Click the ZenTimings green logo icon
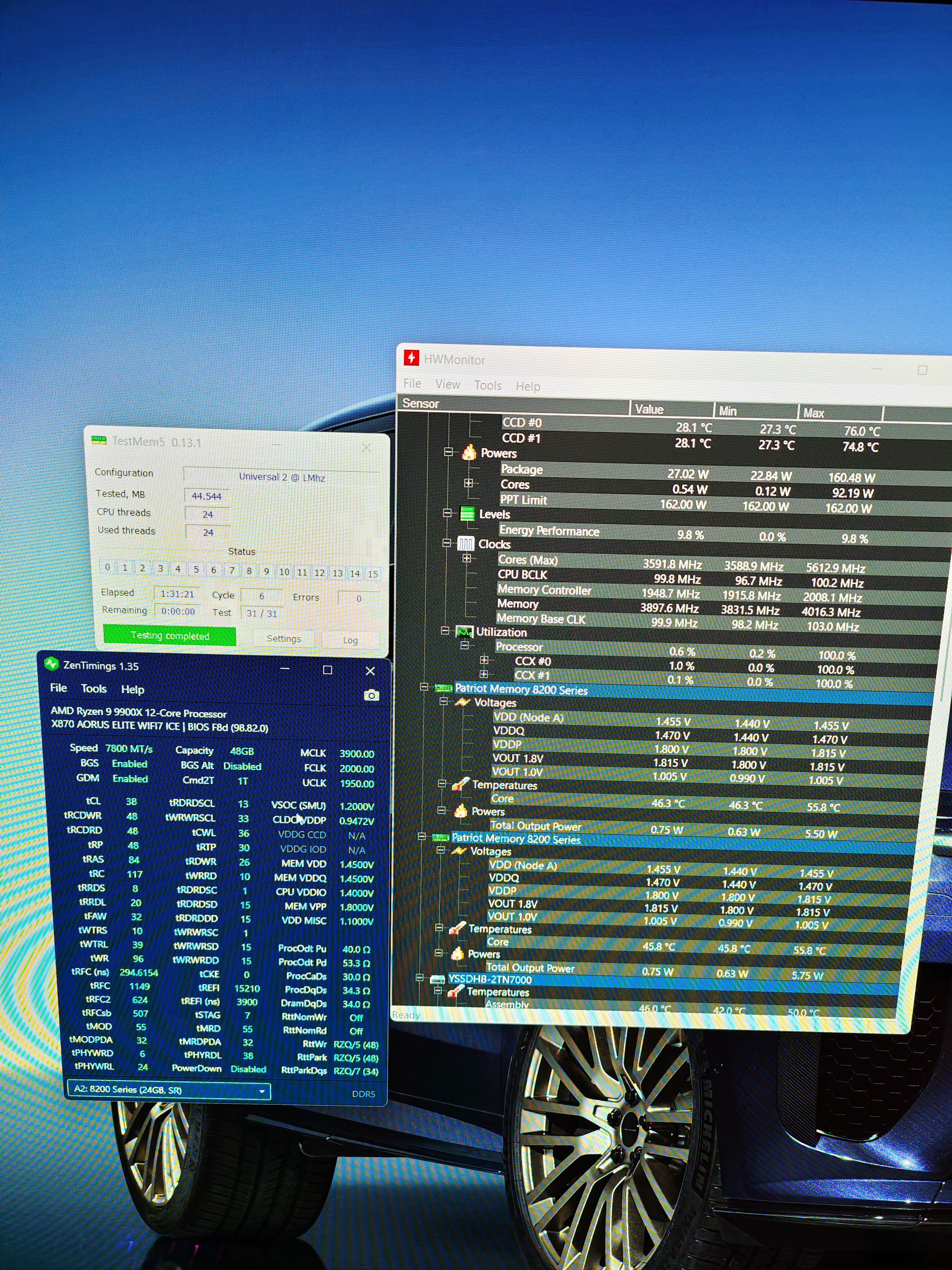Image resolution: width=952 pixels, height=1270 pixels. click(x=52, y=664)
